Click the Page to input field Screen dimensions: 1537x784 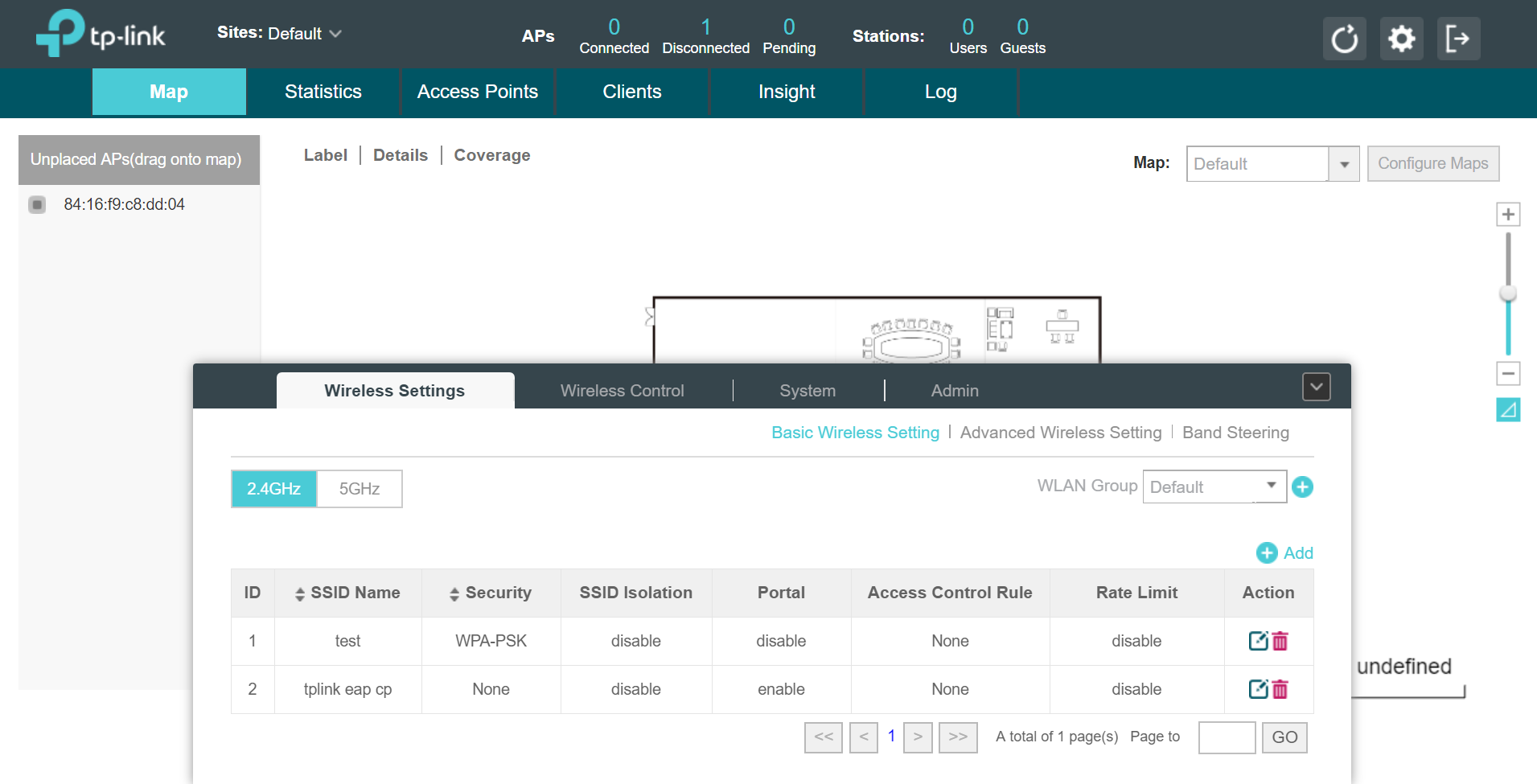pos(1227,737)
